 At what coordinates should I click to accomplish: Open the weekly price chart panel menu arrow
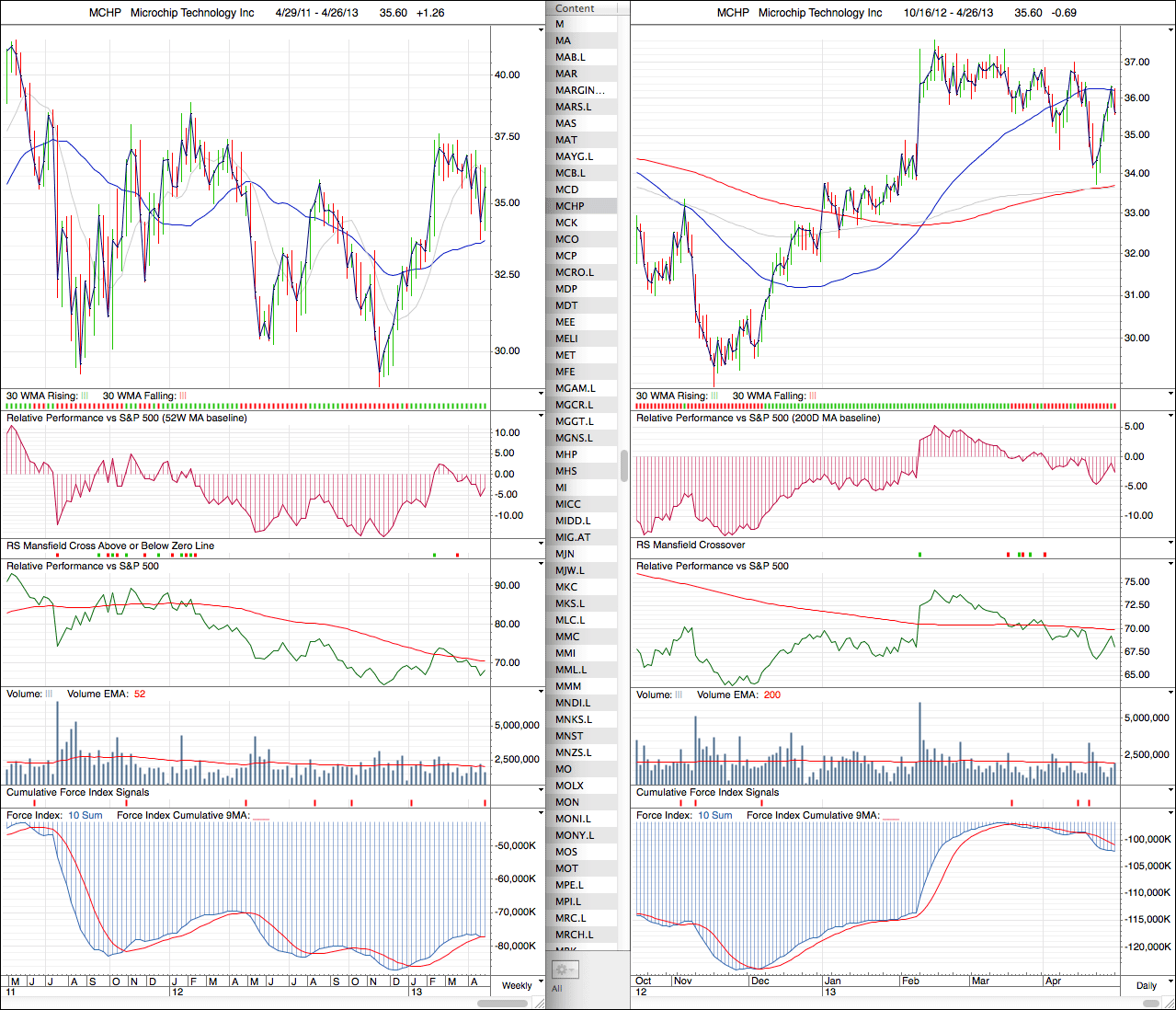pos(541,29)
